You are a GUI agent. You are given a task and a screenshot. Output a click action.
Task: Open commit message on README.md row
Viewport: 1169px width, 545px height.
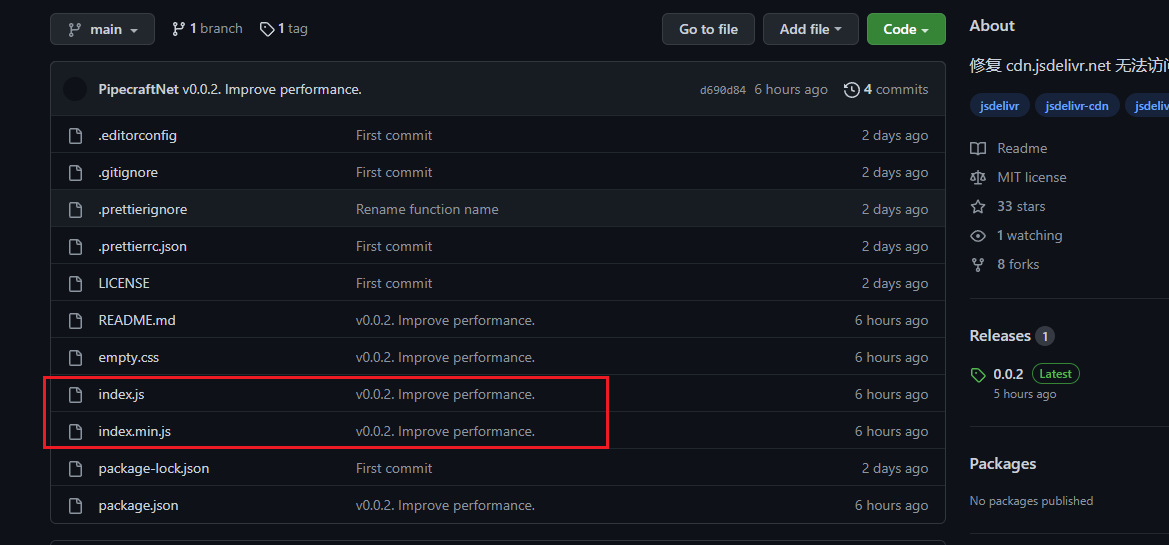coord(445,321)
